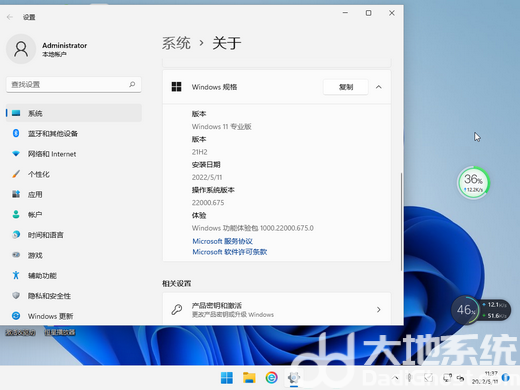The height and width of the screenshot is (390, 520).
Task: Open 产品密钥和激活 settings
Action: [x=277, y=309]
